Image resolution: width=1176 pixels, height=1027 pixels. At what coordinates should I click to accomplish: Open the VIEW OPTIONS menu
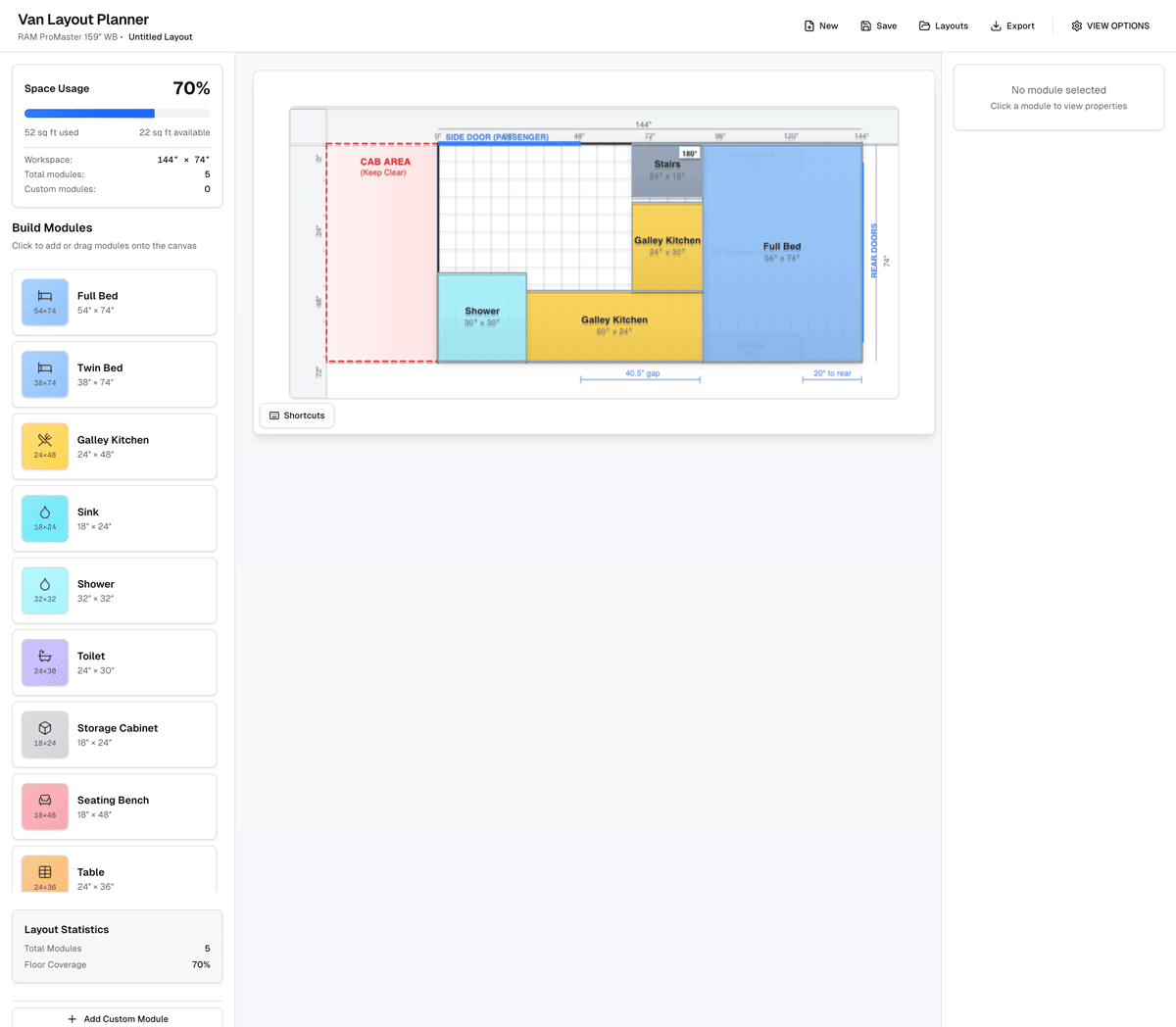click(1109, 25)
